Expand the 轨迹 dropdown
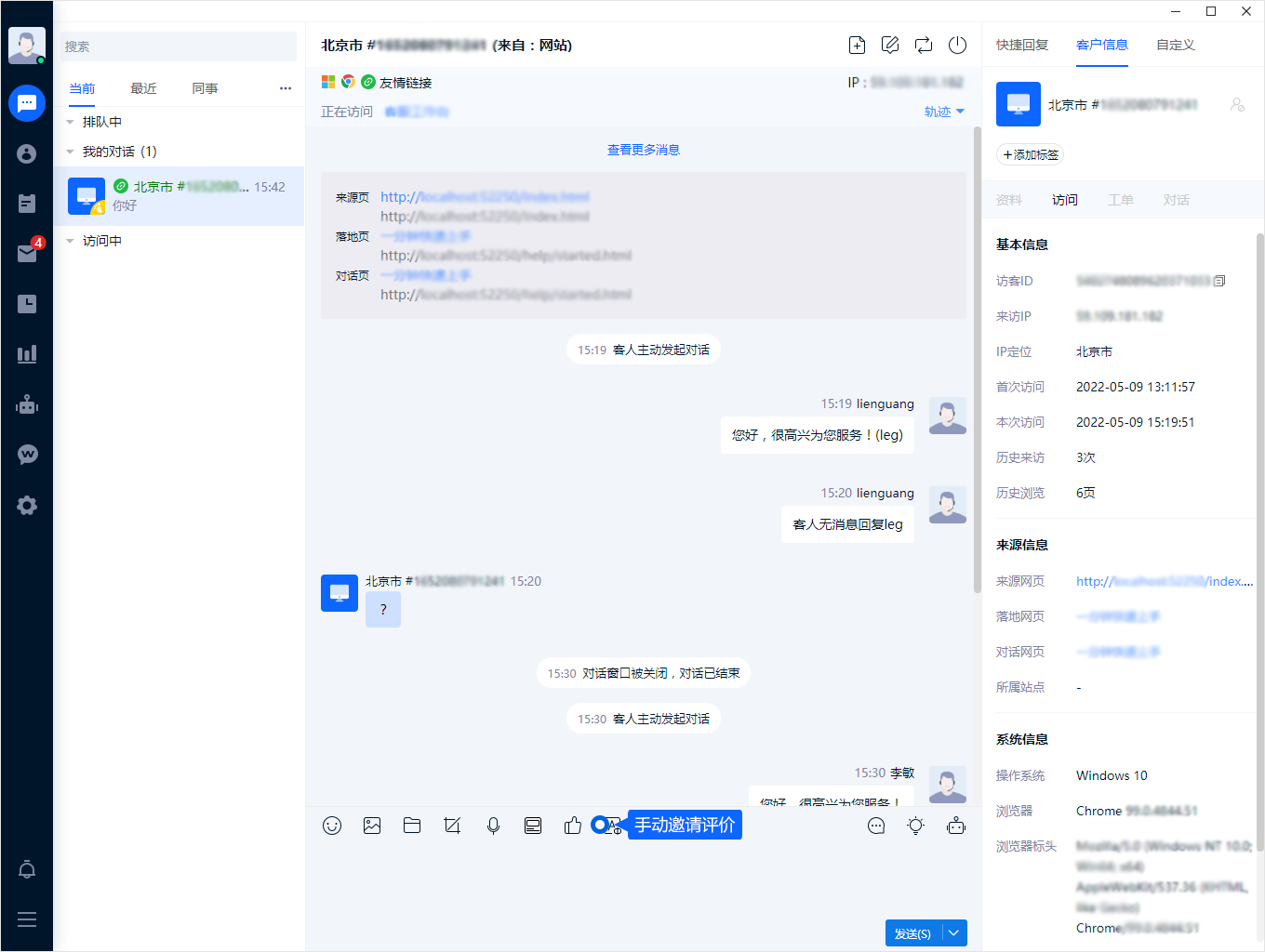The height and width of the screenshot is (952, 1265). click(x=944, y=112)
